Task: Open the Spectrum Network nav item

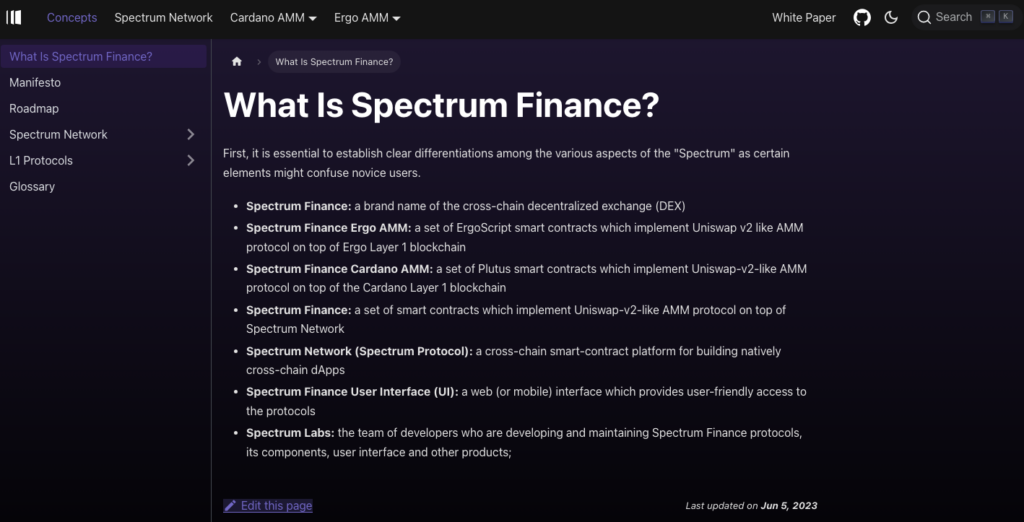Action: pos(163,17)
